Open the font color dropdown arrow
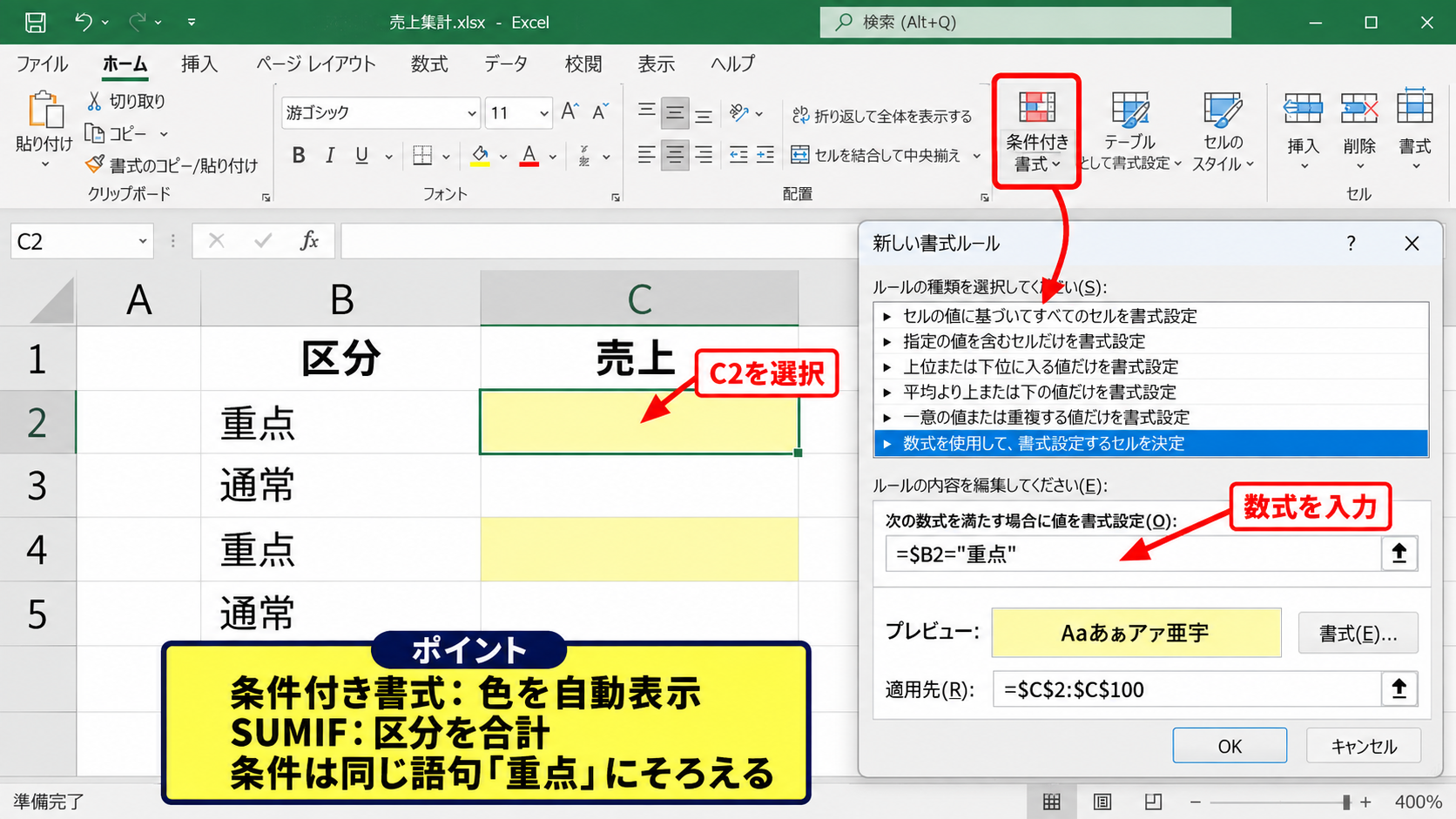The width and height of the screenshot is (1456, 819). pos(553,157)
